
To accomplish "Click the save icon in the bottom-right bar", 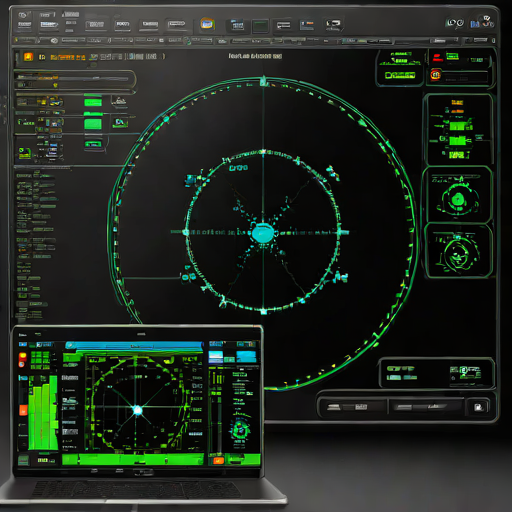I will pos(478,407).
